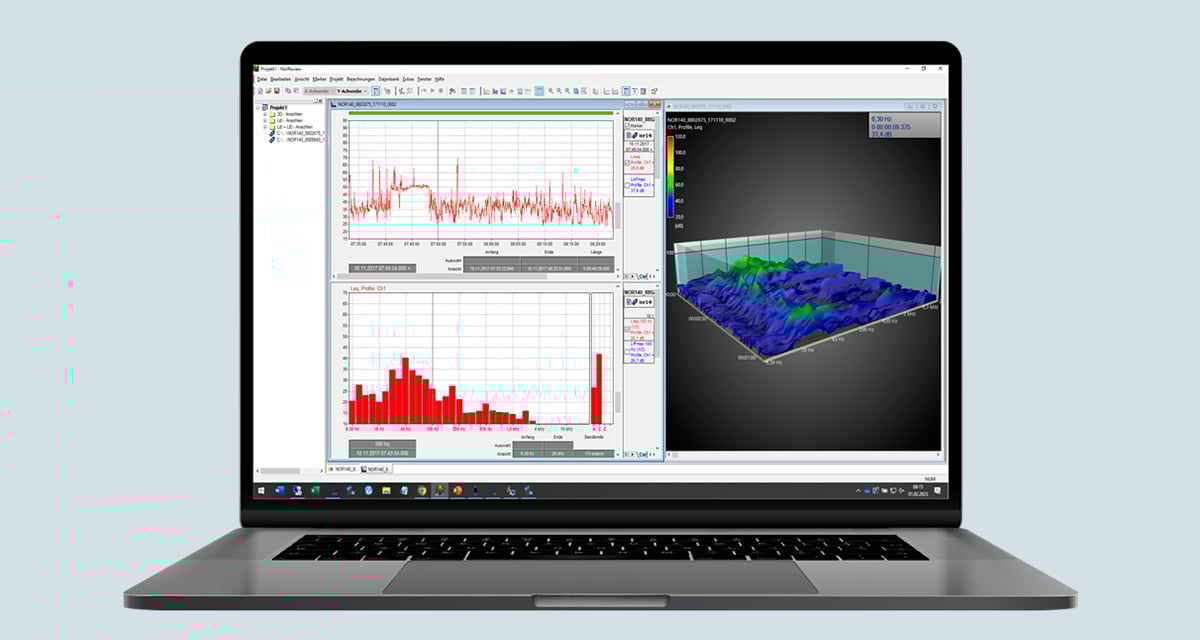The image size is (1200, 640).
Task: Click the 1/3-octave Bandbreite field
Action: click(599, 454)
